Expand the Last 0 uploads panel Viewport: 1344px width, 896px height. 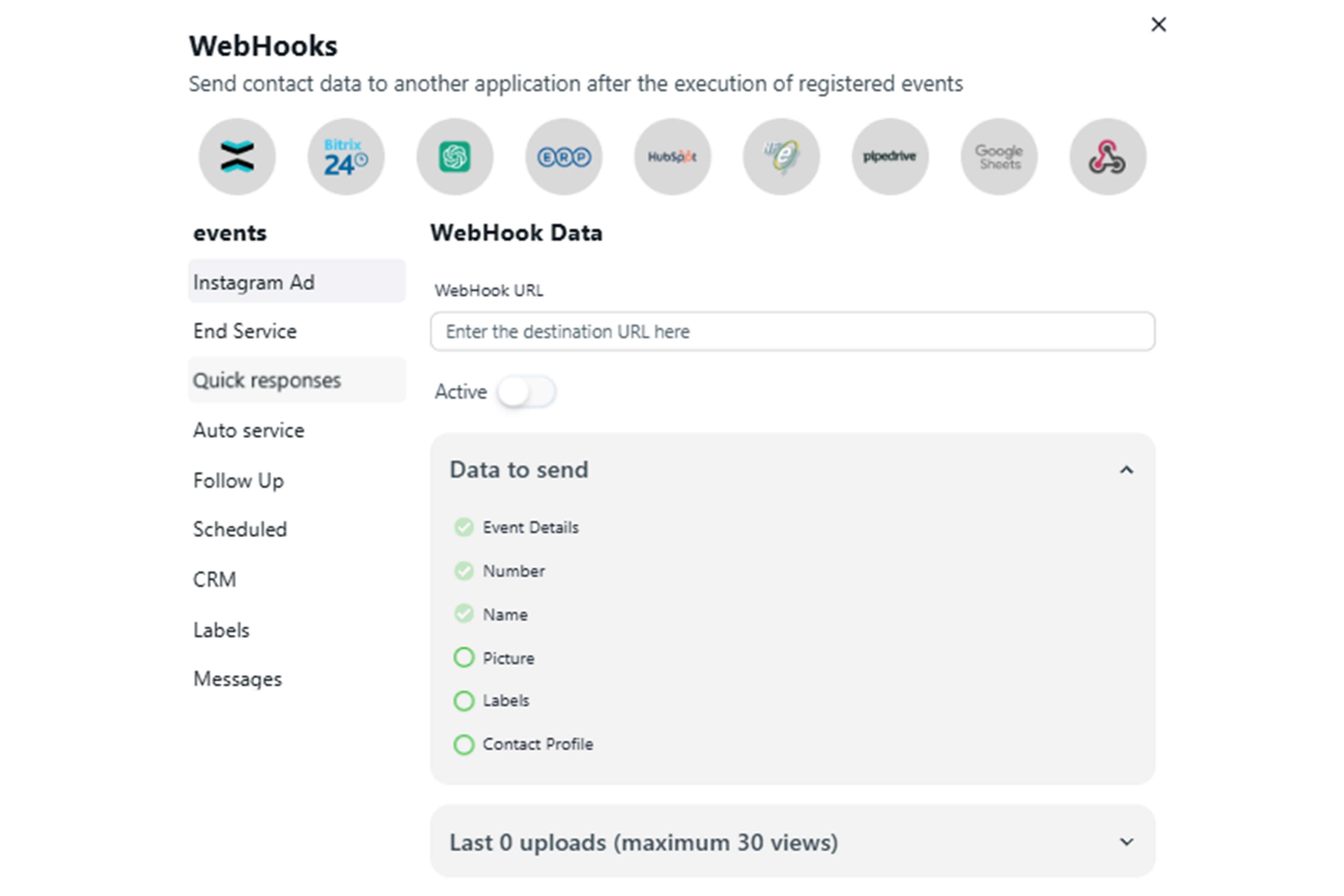[x=1126, y=842]
